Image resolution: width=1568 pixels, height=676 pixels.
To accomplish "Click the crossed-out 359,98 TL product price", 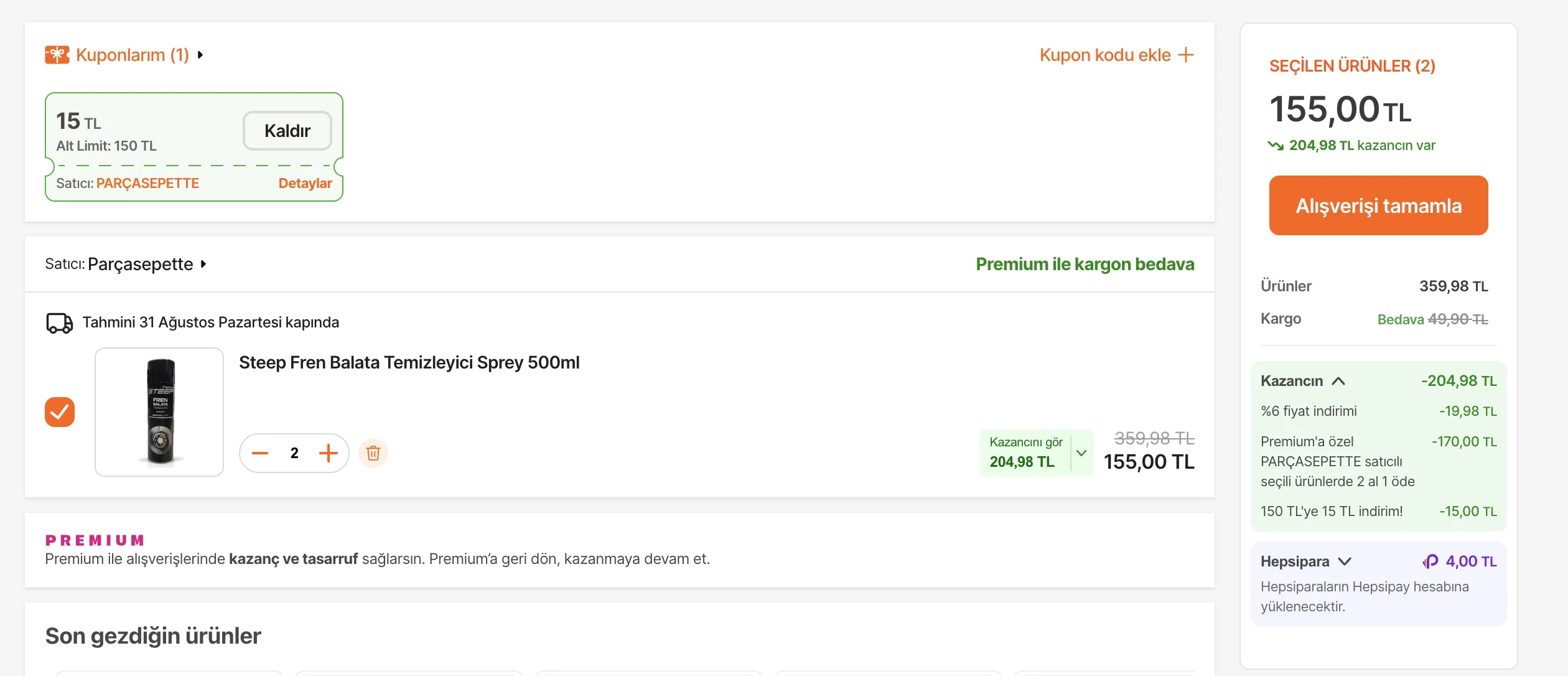I will pos(1154,438).
